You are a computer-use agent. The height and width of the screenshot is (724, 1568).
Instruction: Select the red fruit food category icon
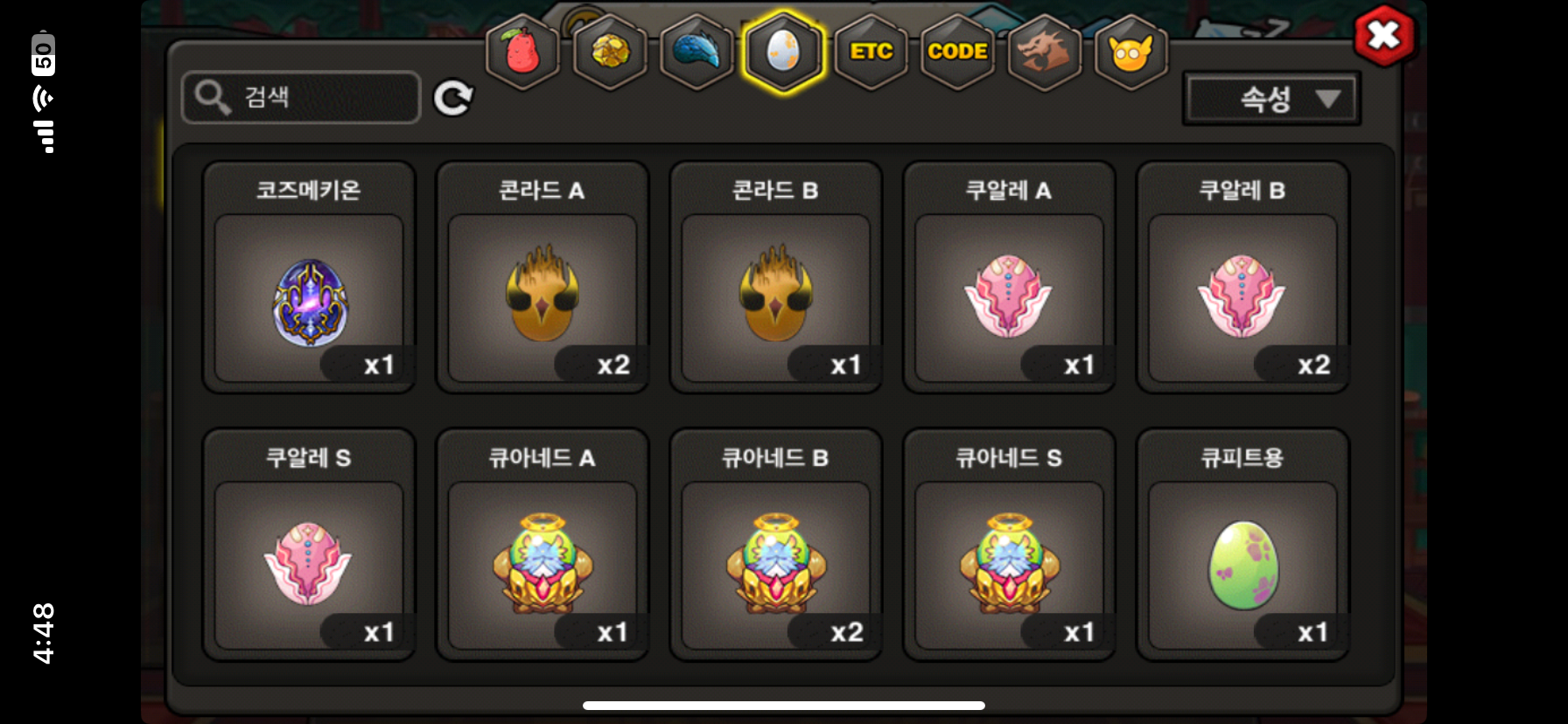[x=522, y=52]
